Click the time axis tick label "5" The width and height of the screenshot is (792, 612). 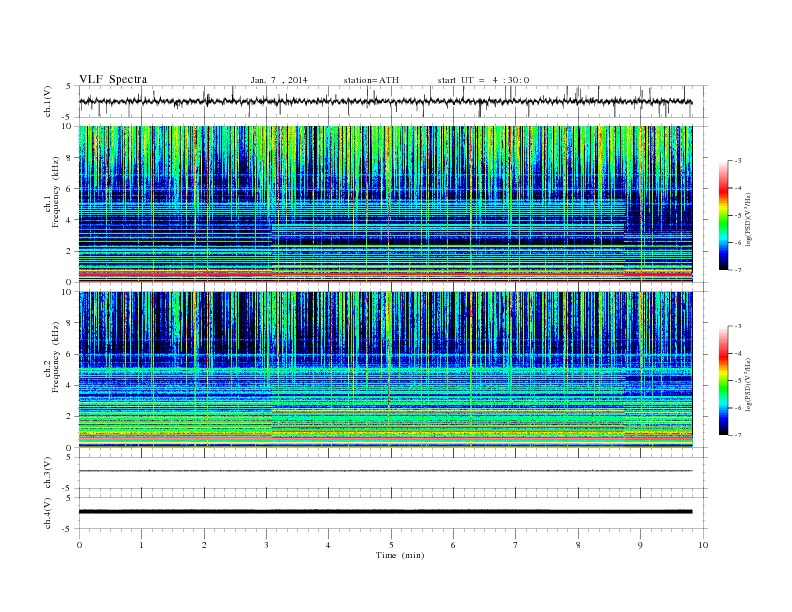[391, 545]
